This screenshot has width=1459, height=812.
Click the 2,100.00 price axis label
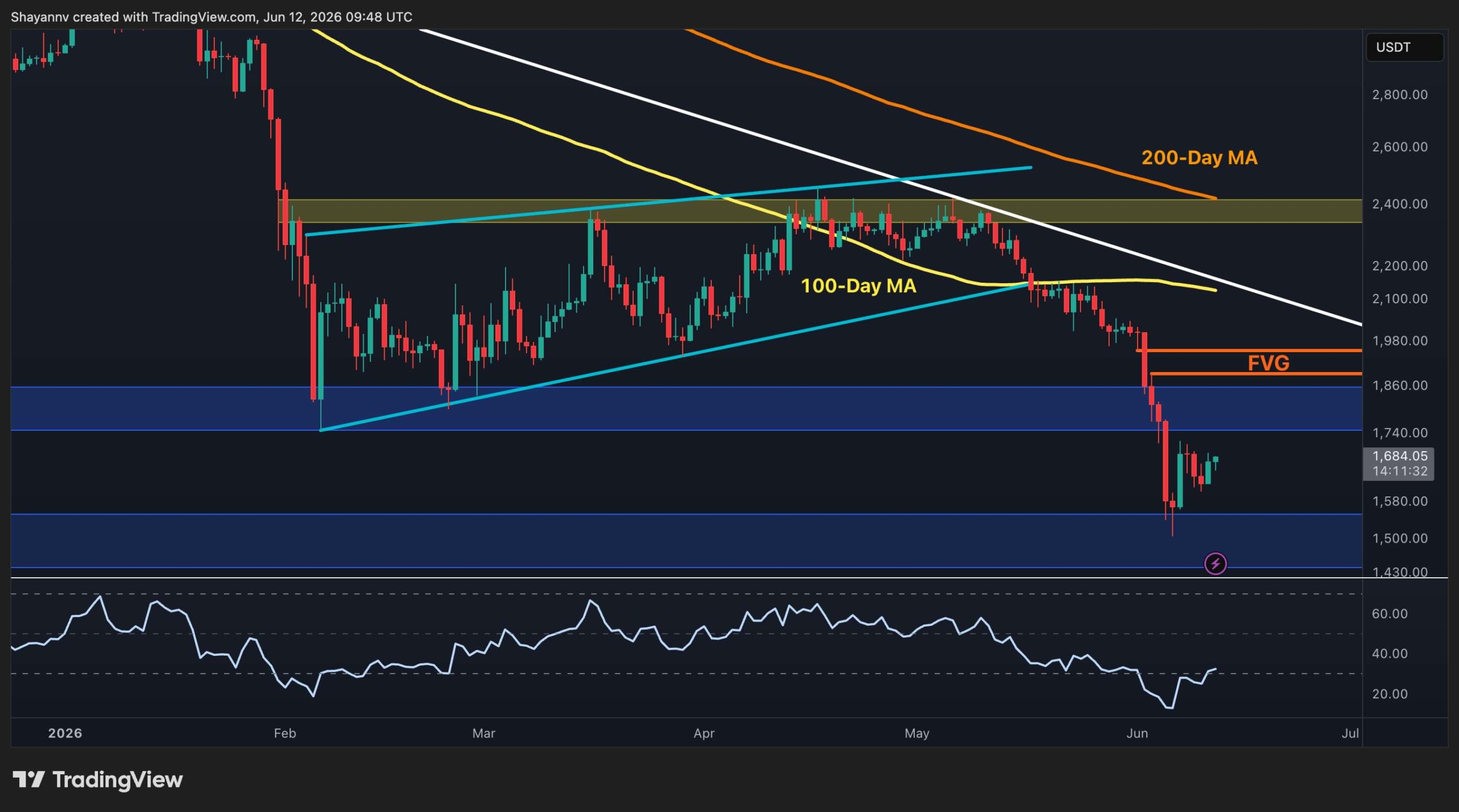[1400, 299]
